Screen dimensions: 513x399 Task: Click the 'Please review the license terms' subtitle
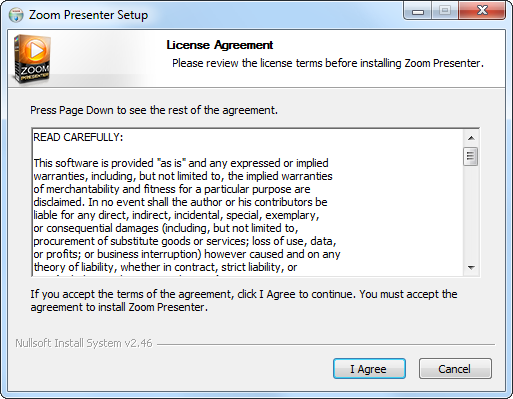point(328,63)
